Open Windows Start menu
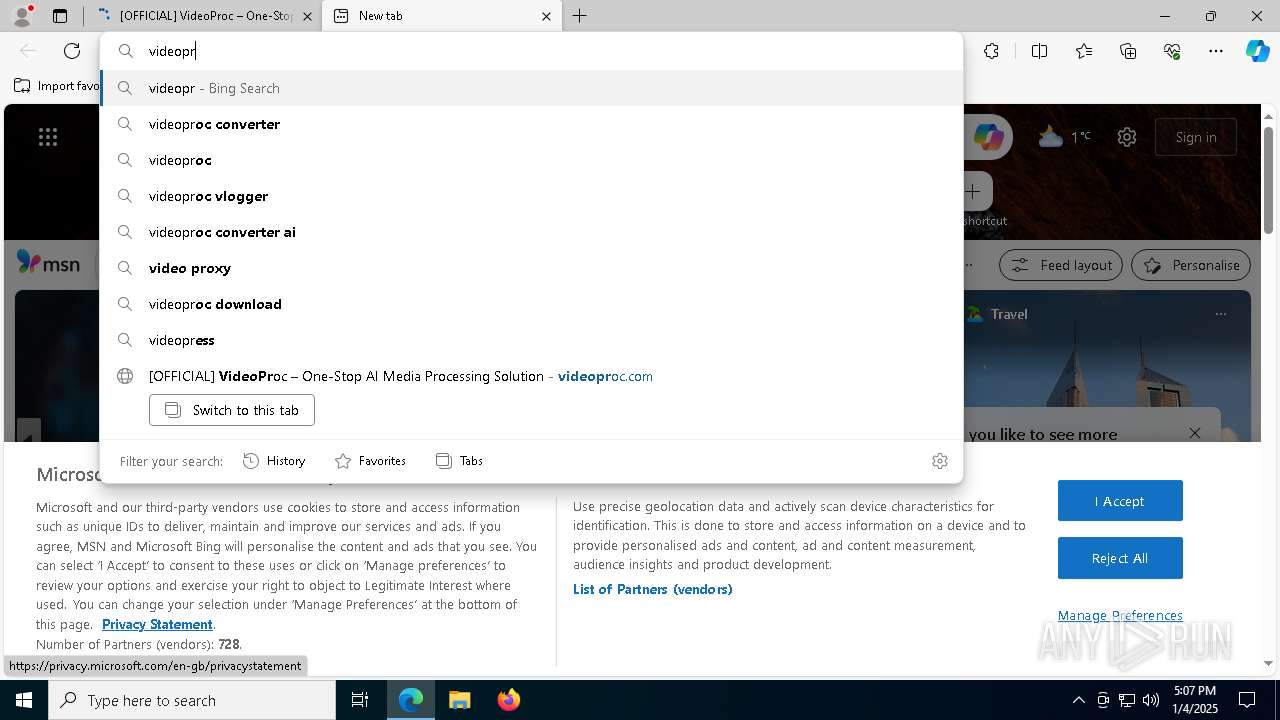The image size is (1280, 720). (x=24, y=700)
